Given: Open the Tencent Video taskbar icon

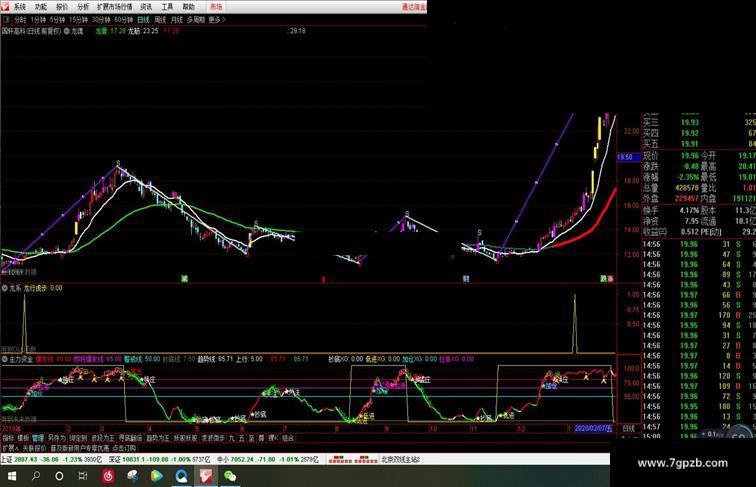Looking at the screenshot, I should (157, 476).
